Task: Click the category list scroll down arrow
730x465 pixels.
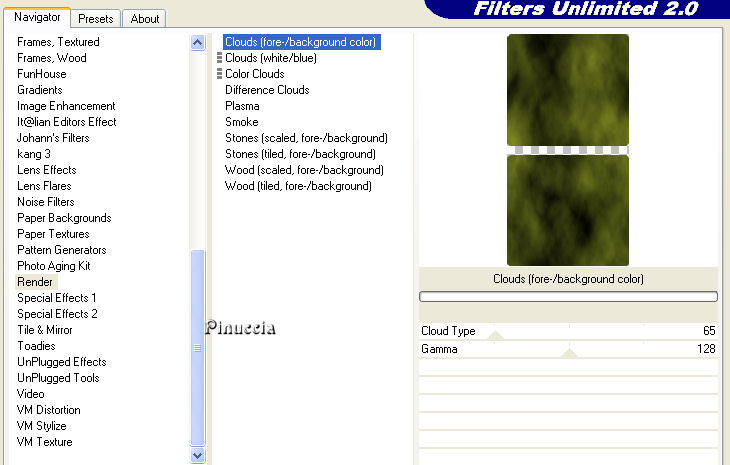Action: pos(197,455)
